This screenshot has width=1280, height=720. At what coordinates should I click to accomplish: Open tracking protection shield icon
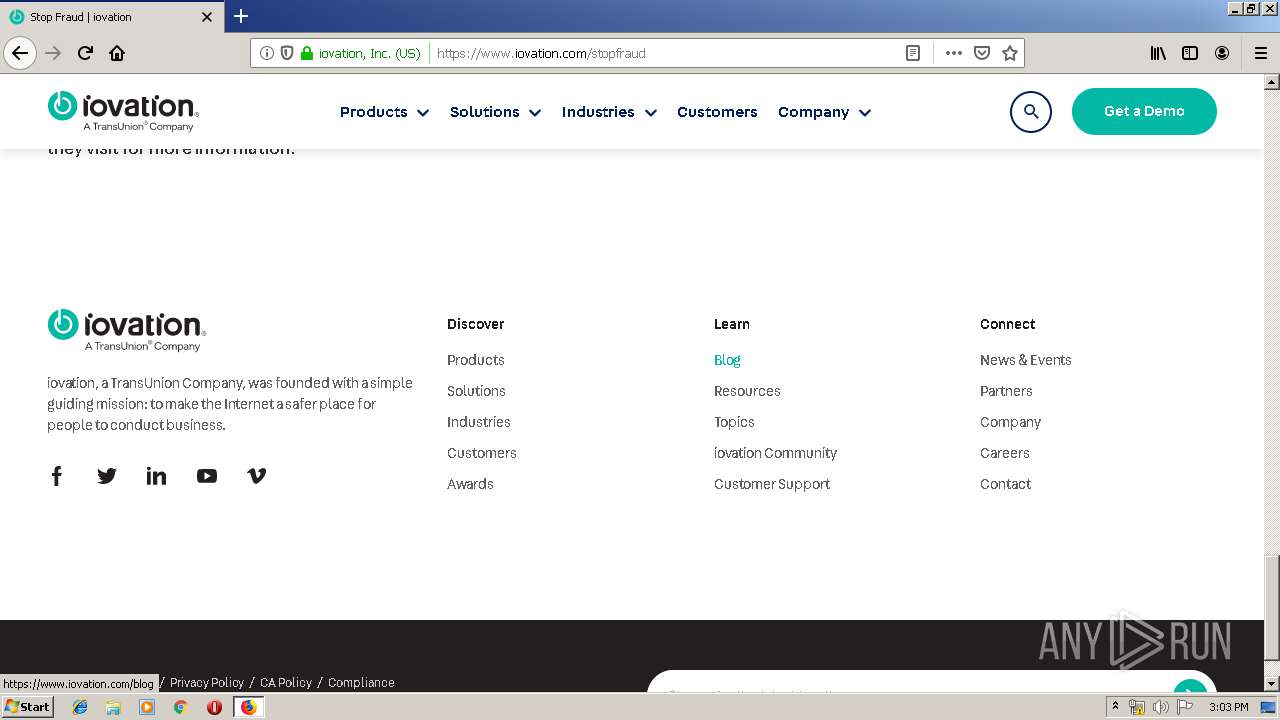287,53
